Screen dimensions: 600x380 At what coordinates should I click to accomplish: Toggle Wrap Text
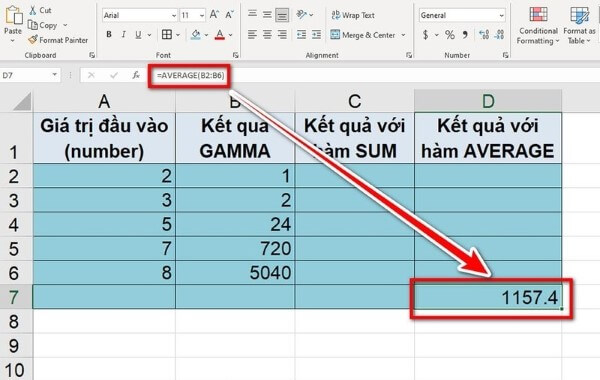click(x=353, y=15)
